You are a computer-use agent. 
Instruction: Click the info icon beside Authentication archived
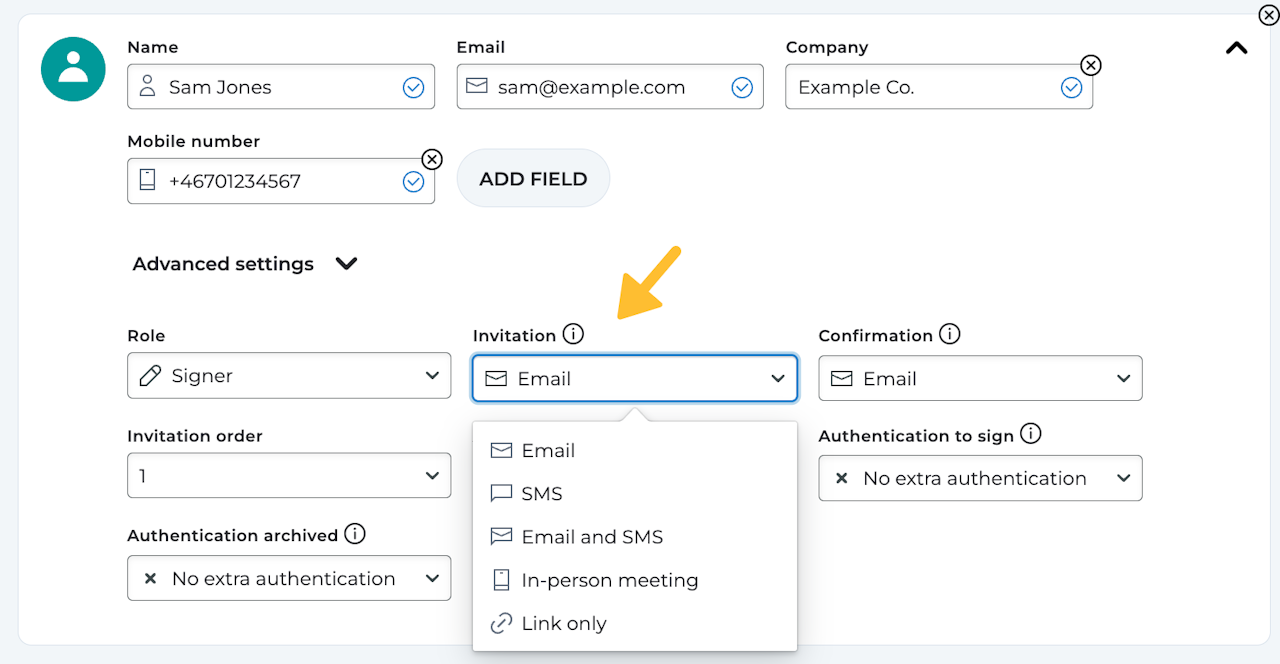coord(355,534)
